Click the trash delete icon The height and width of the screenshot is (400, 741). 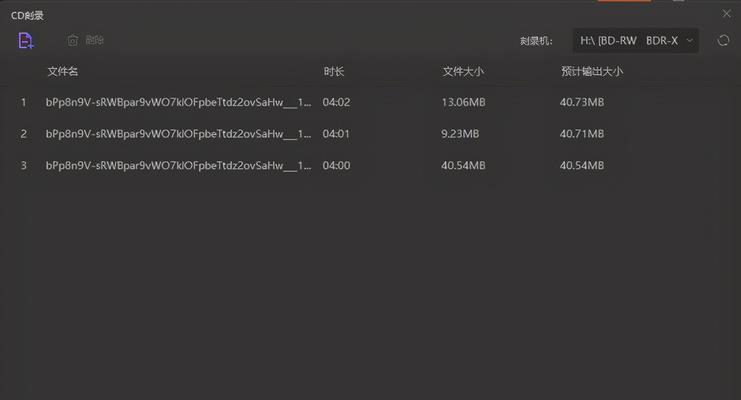(72, 41)
